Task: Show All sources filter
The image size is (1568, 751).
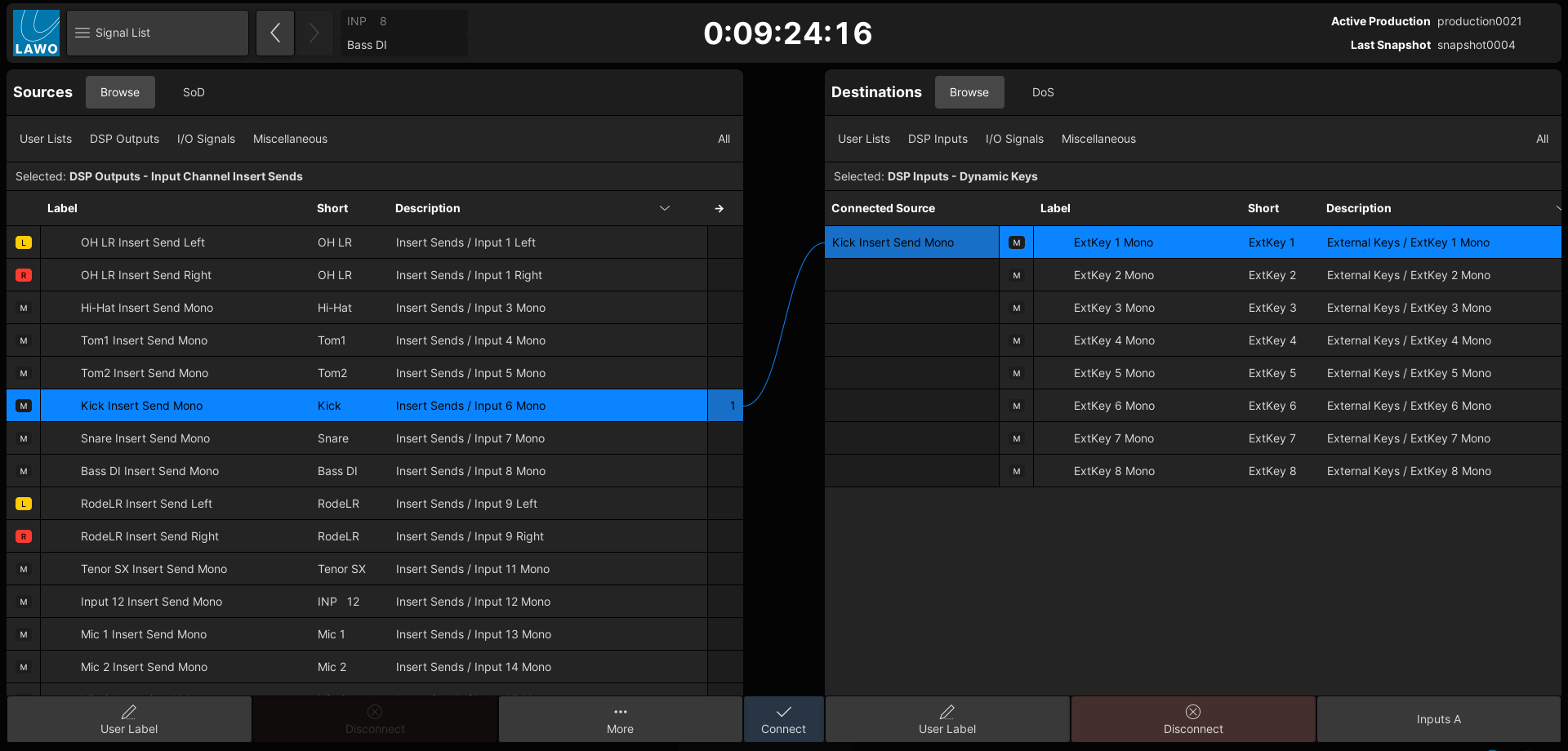Action: click(x=724, y=139)
